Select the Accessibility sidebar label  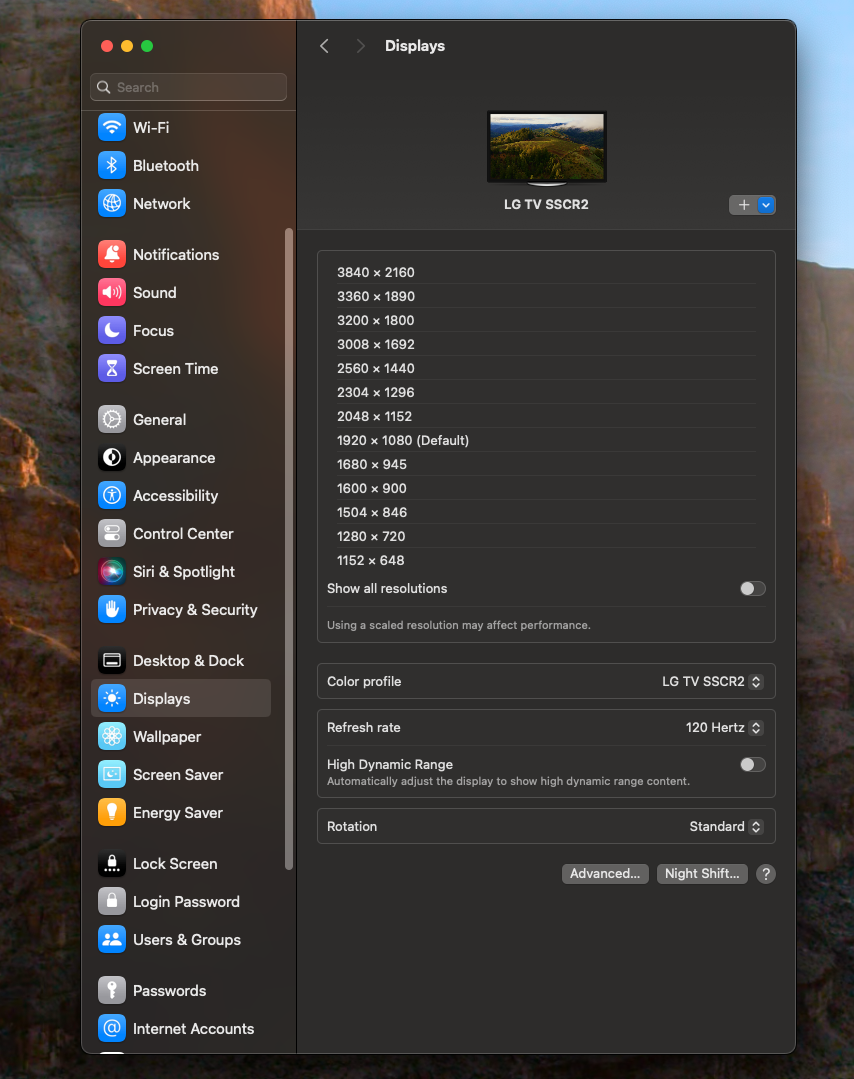point(175,496)
